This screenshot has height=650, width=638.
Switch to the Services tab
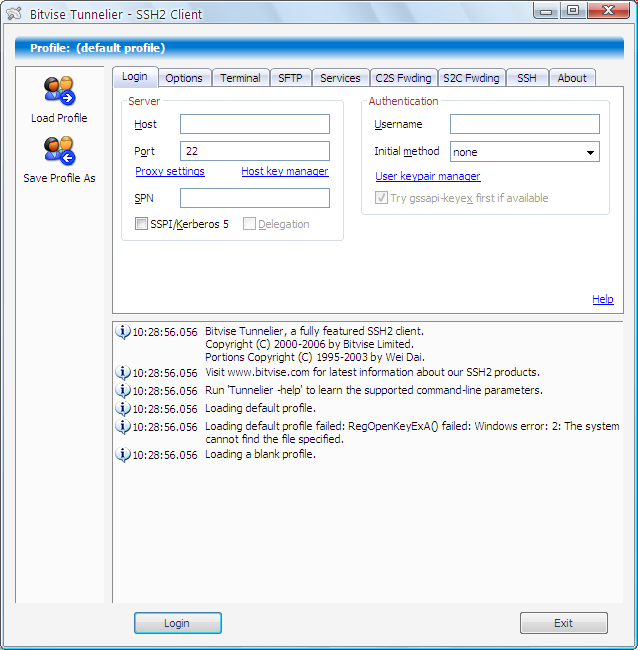click(x=340, y=78)
